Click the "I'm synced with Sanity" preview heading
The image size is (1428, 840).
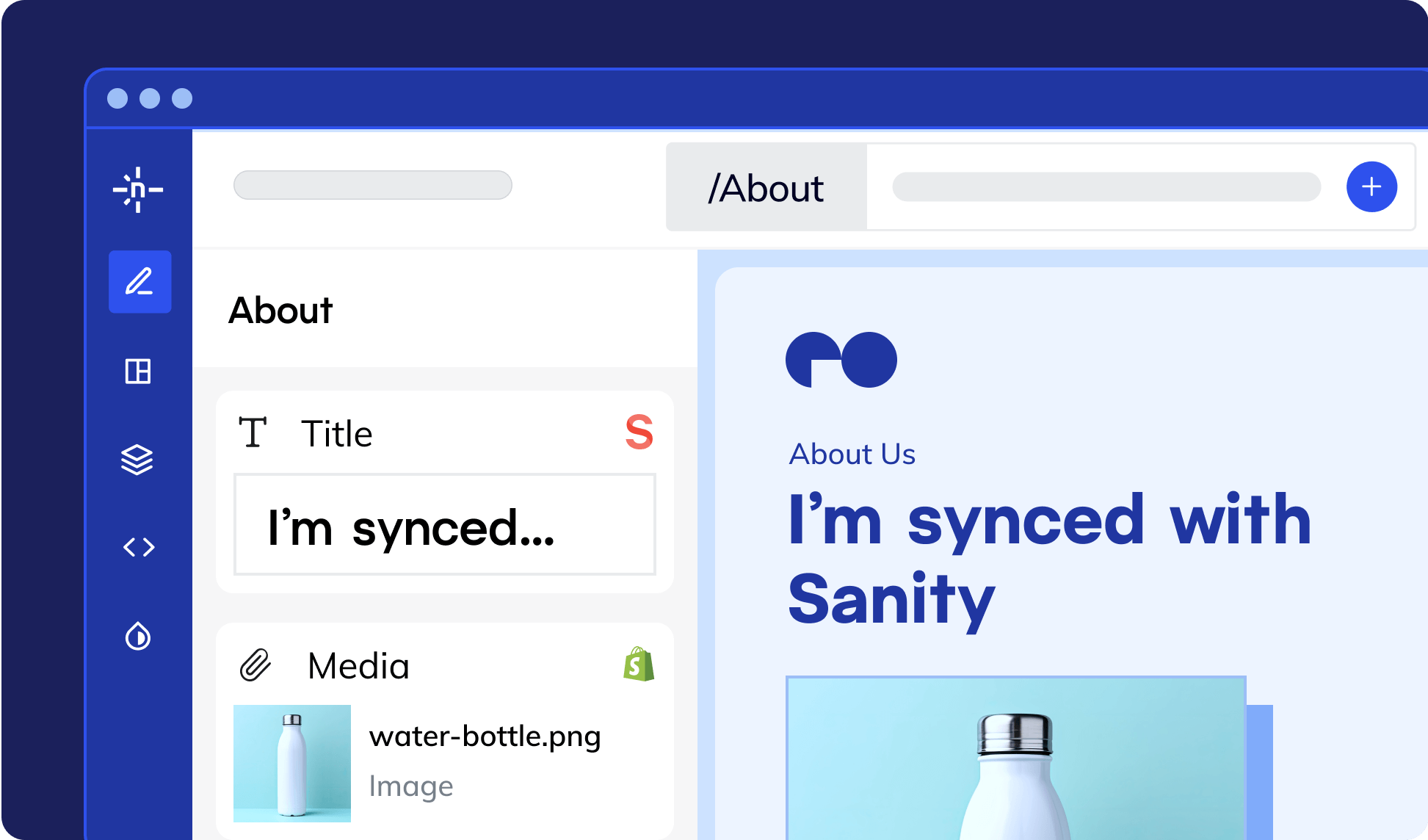[1050, 560]
